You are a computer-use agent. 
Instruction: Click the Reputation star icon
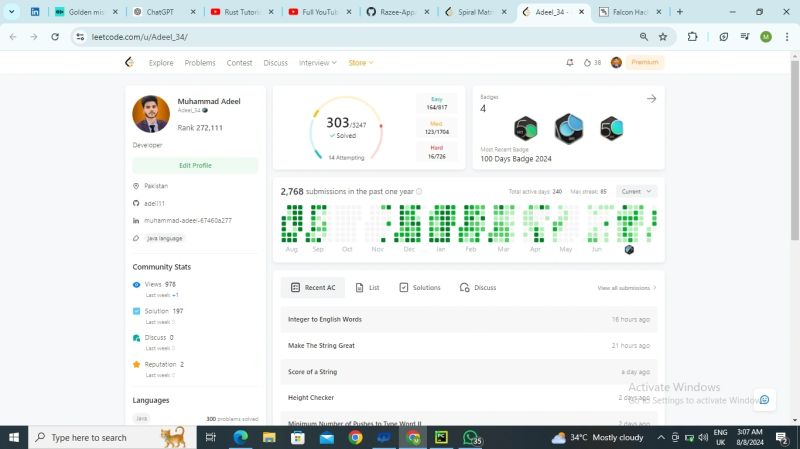[136, 364]
